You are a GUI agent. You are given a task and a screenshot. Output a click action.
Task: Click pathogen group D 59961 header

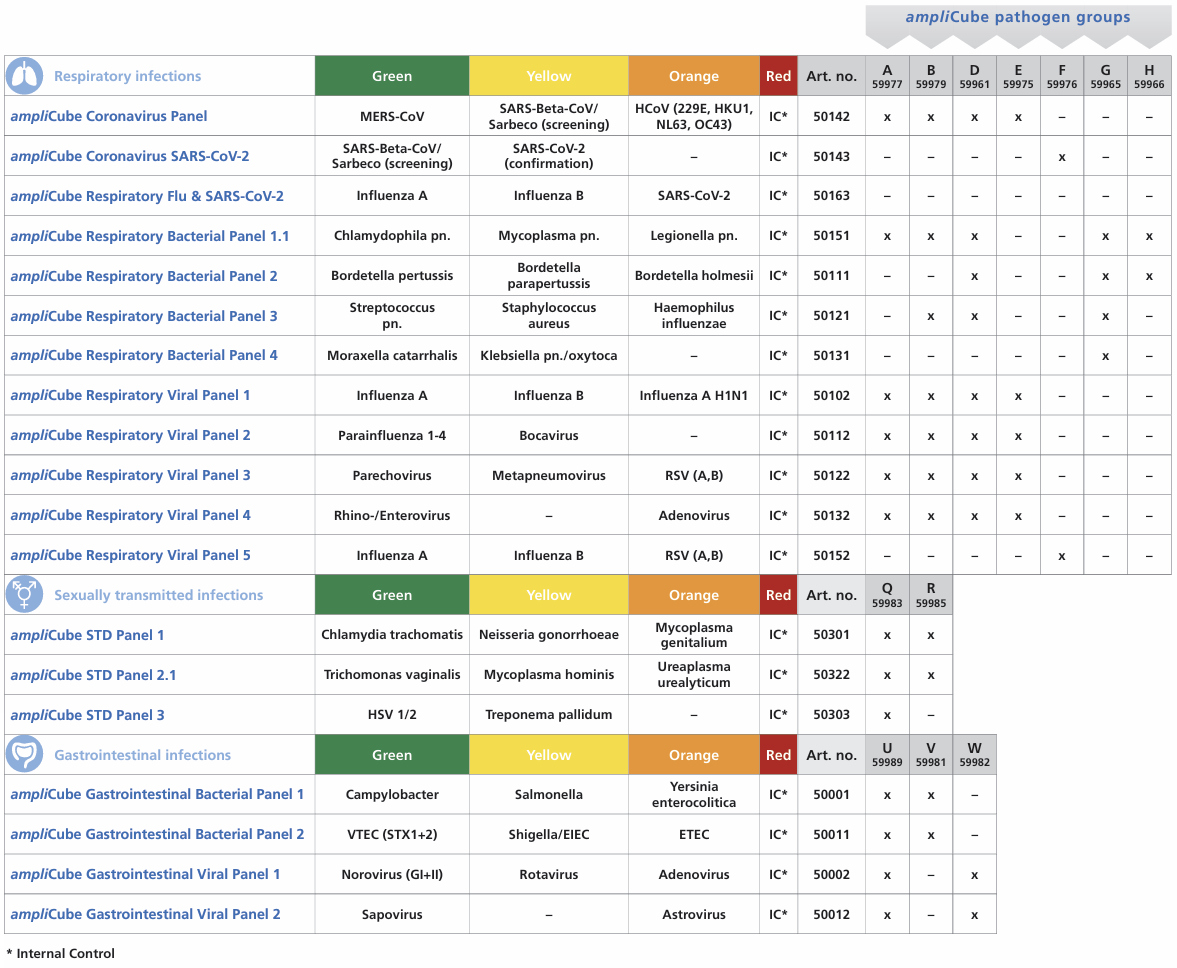(x=974, y=76)
